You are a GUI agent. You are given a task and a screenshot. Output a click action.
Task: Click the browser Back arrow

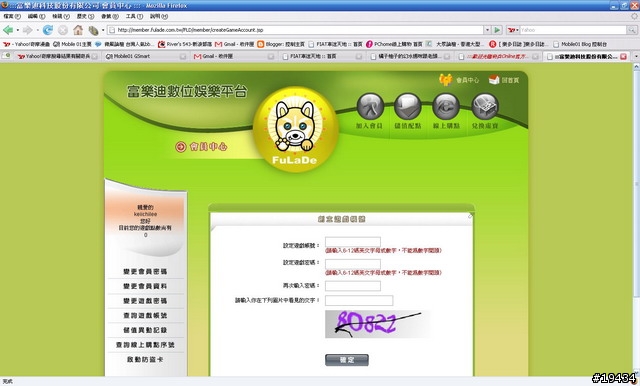click(x=7, y=30)
